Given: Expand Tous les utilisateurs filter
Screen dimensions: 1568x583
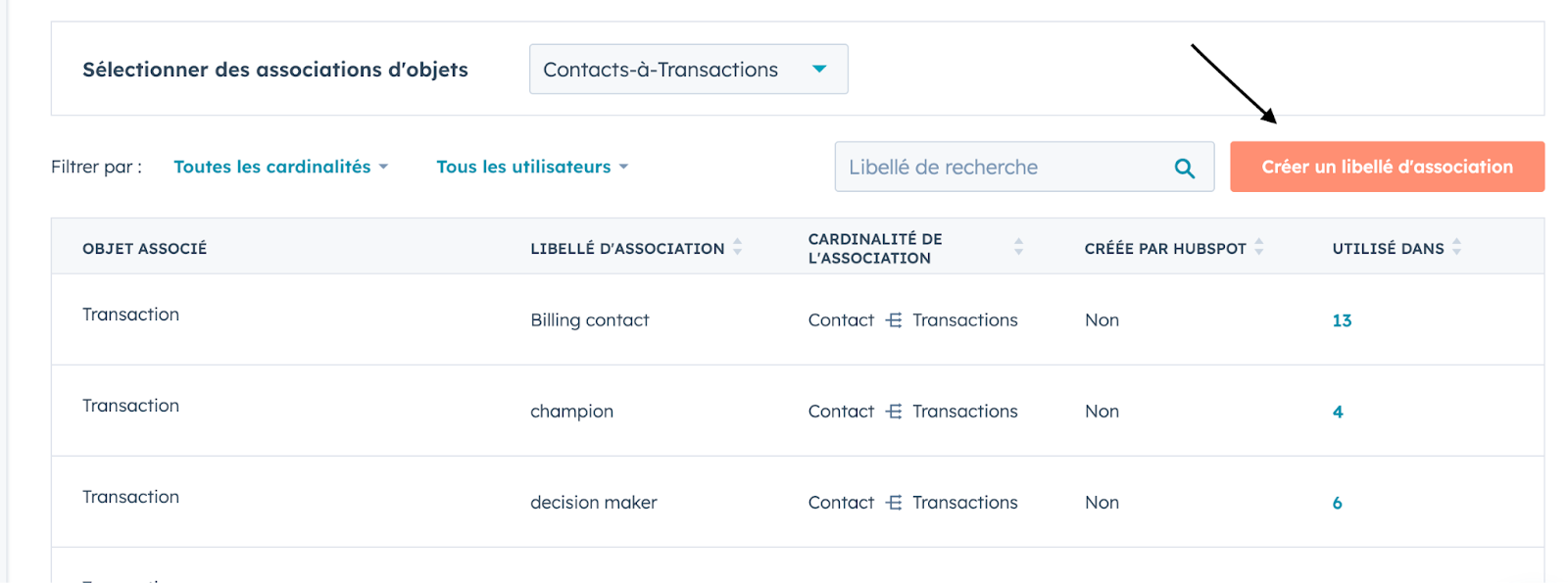Looking at the screenshot, I should [532, 167].
